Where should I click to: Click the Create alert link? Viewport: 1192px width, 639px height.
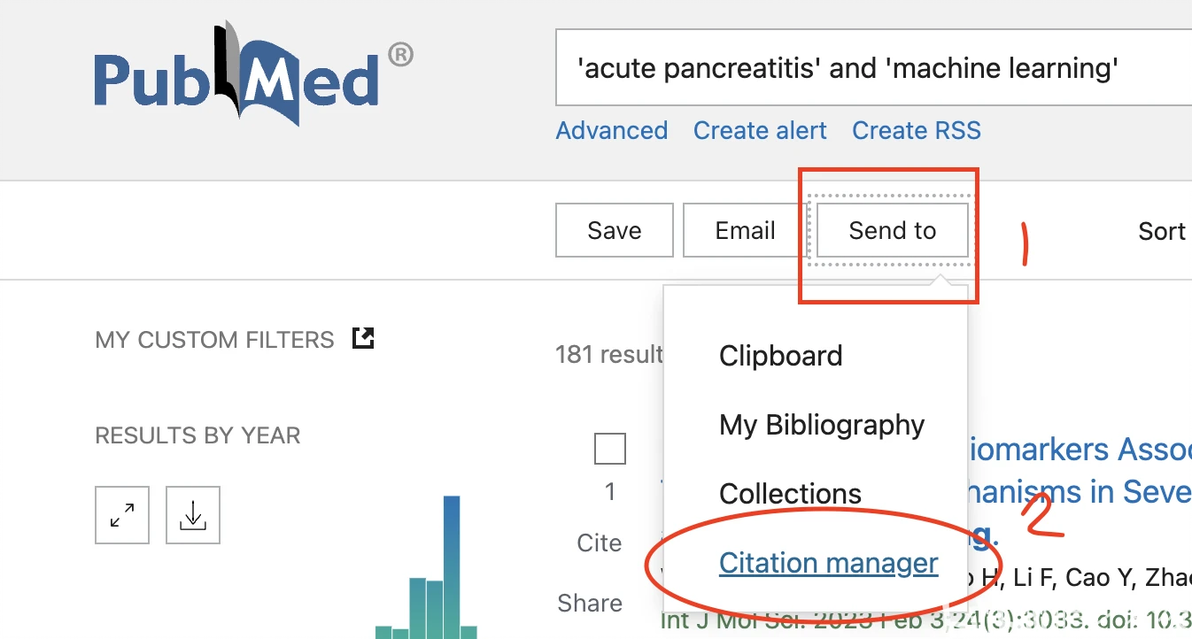(x=760, y=131)
